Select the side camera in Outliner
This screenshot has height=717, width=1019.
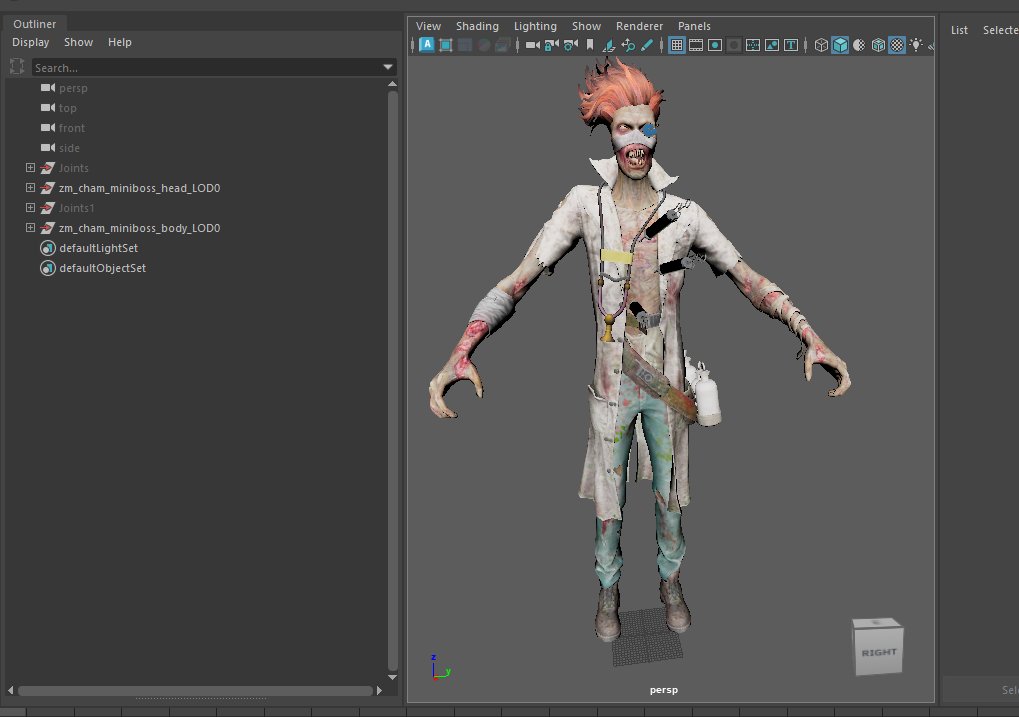tap(69, 148)
